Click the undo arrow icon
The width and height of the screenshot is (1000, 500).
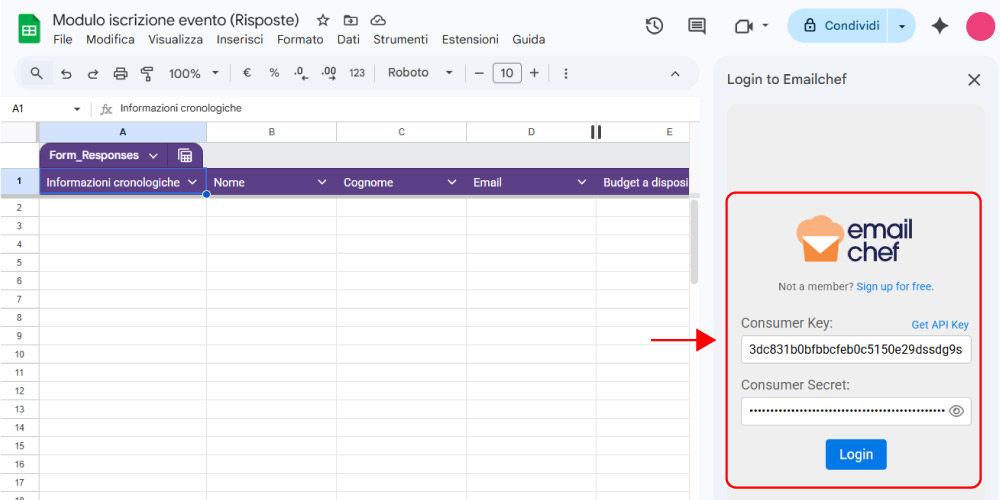pyautogui.click(x=66, y=73)
